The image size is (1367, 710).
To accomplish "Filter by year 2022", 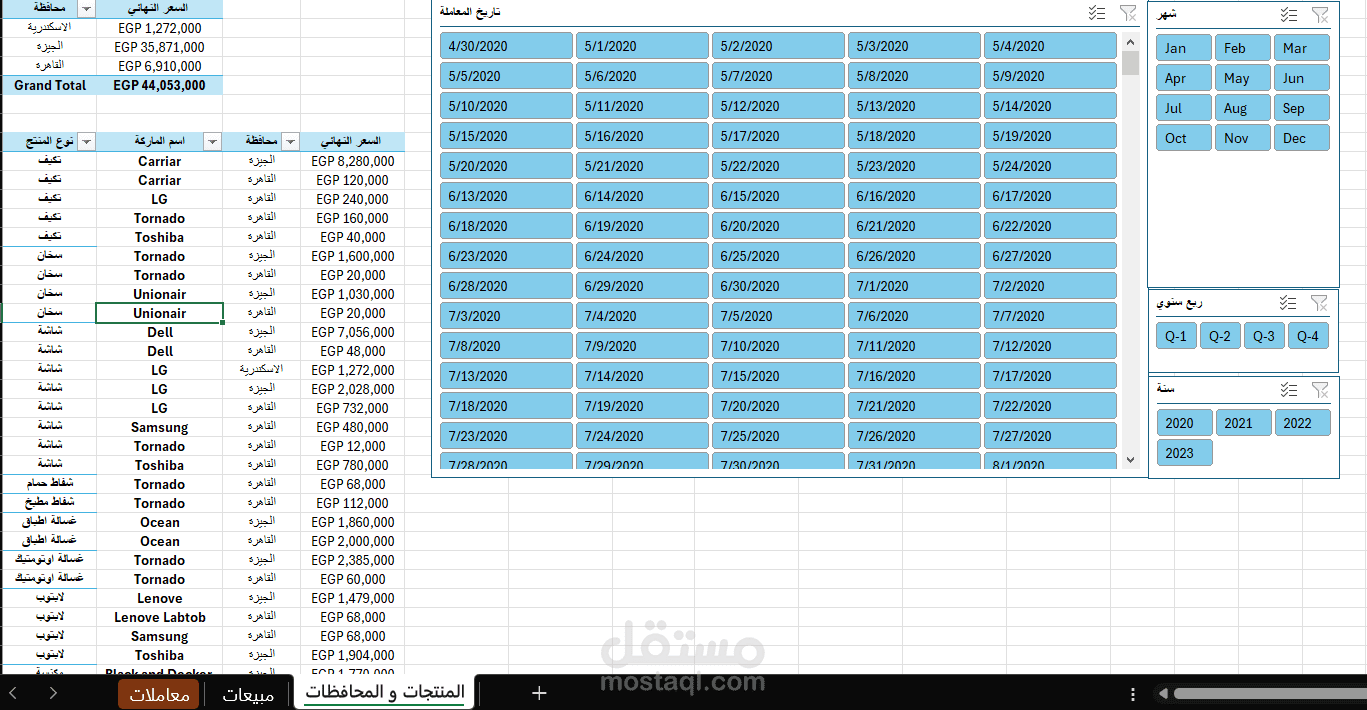I will [x=1302, y=423].
